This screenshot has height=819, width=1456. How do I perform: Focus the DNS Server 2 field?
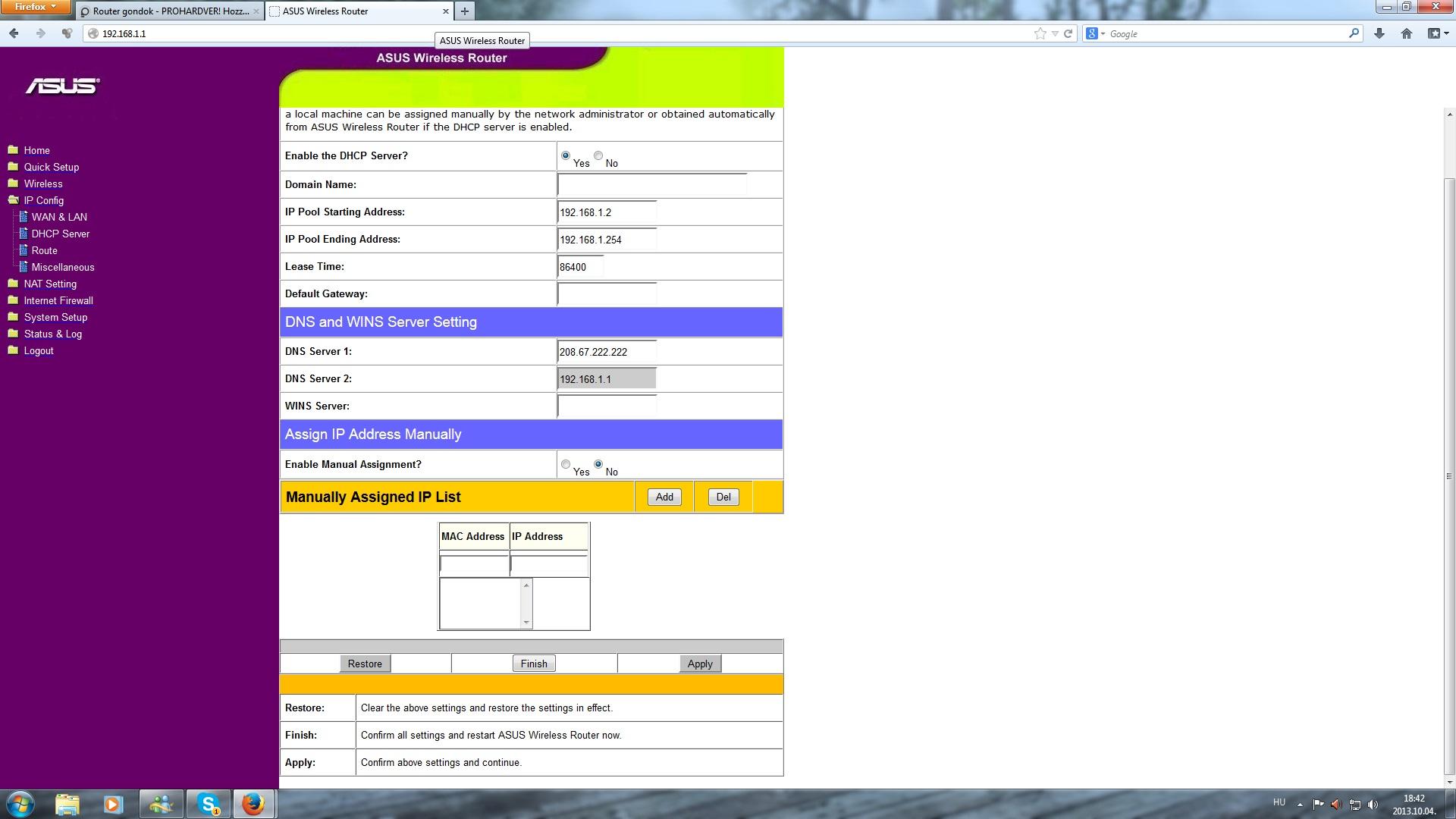607,379
